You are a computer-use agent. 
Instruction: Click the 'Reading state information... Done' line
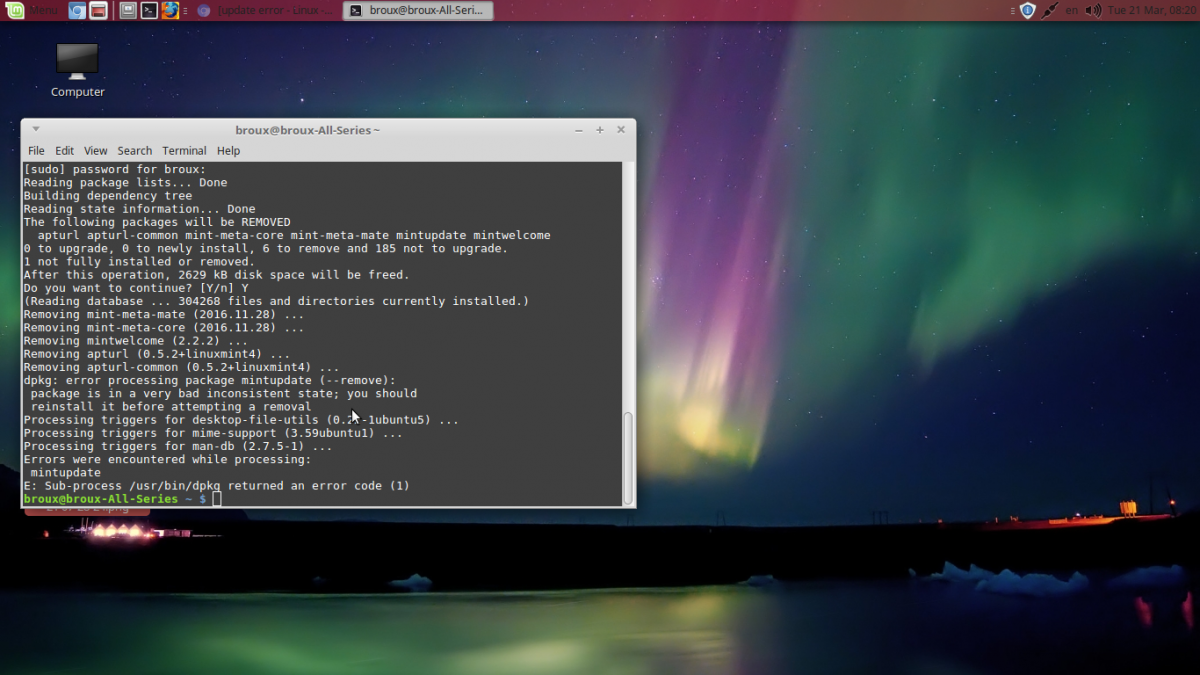click(139, 210)
